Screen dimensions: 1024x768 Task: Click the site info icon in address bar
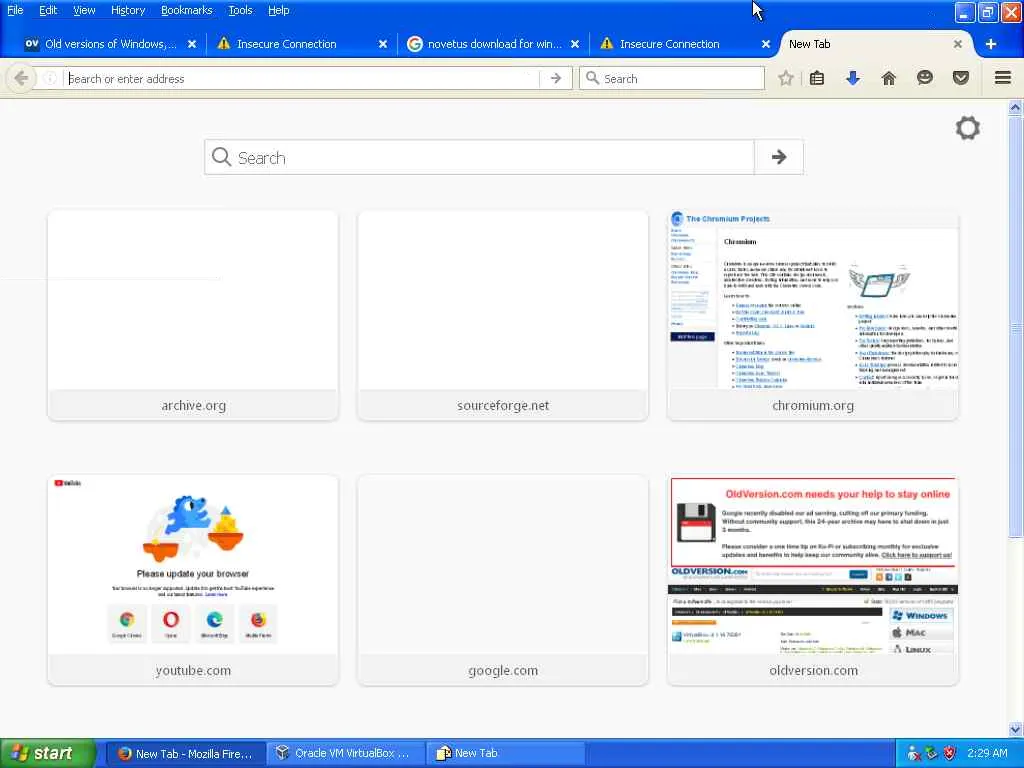click(50, 78)
